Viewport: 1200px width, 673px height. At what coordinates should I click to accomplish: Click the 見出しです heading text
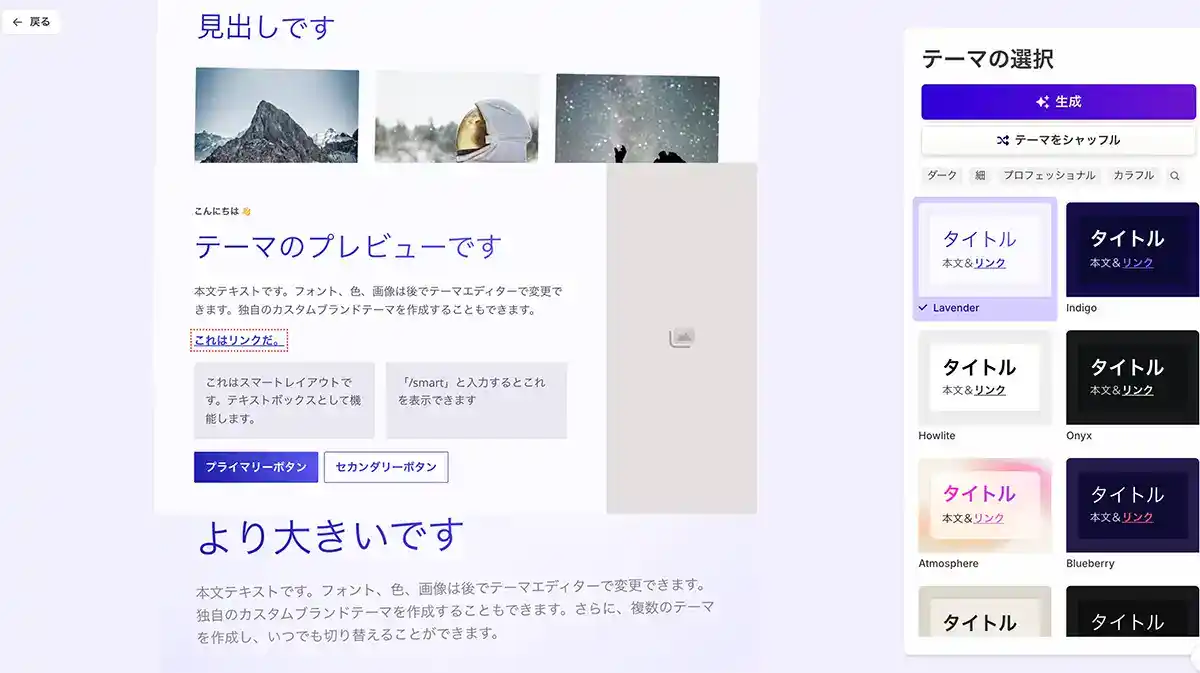pyautogui.click(x=265, y=26)
